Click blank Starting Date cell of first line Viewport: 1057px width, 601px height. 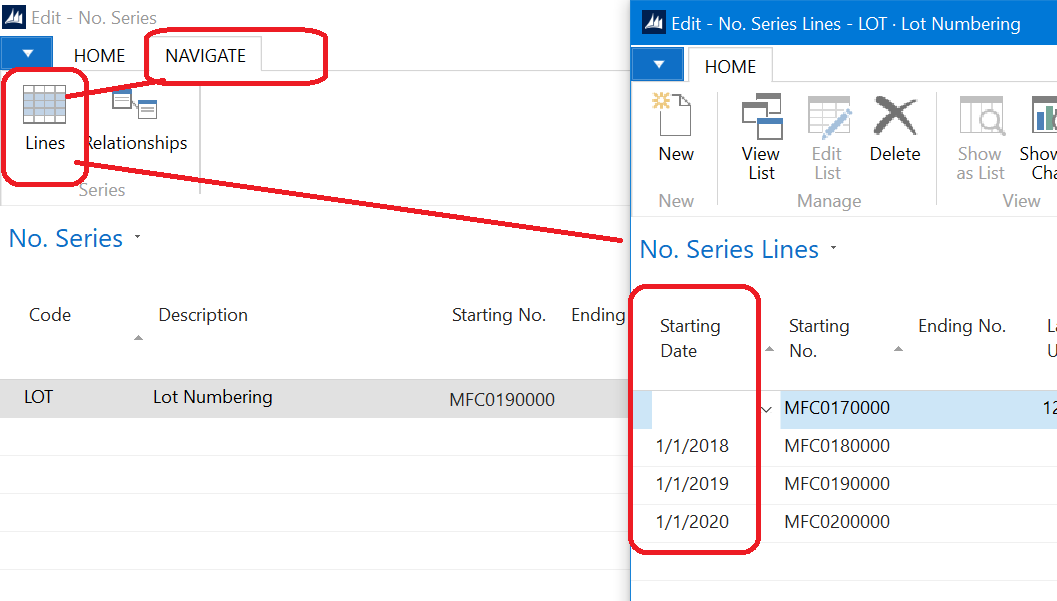[x=704, y=409]
